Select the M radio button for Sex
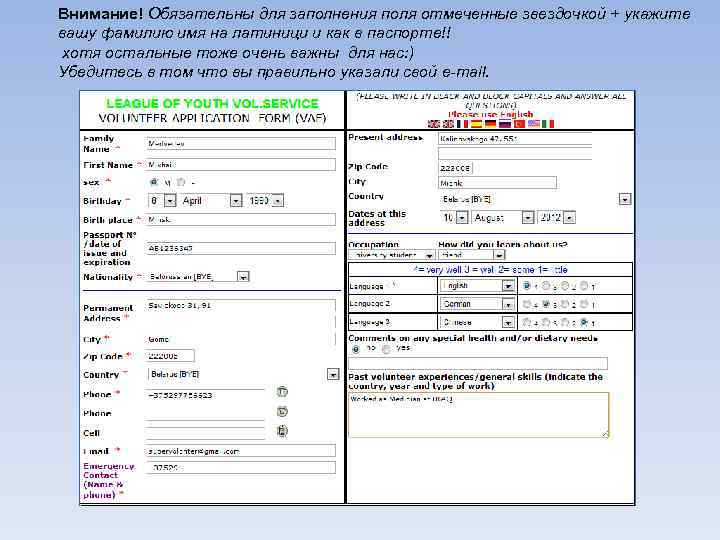Screen dimensions: 720x540 click(x=154, y=182)
